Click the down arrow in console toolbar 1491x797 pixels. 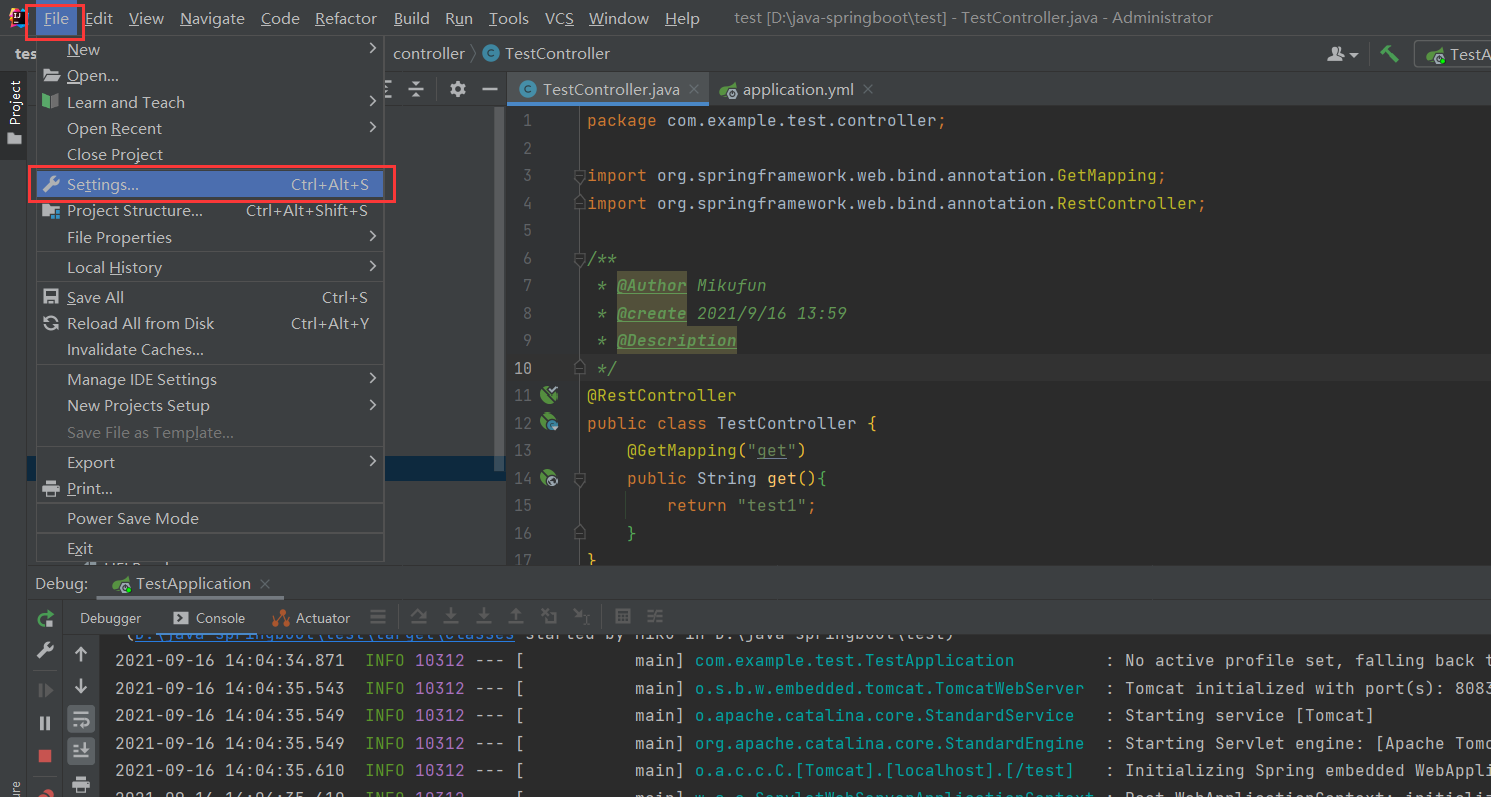click(x=81, y=687)
